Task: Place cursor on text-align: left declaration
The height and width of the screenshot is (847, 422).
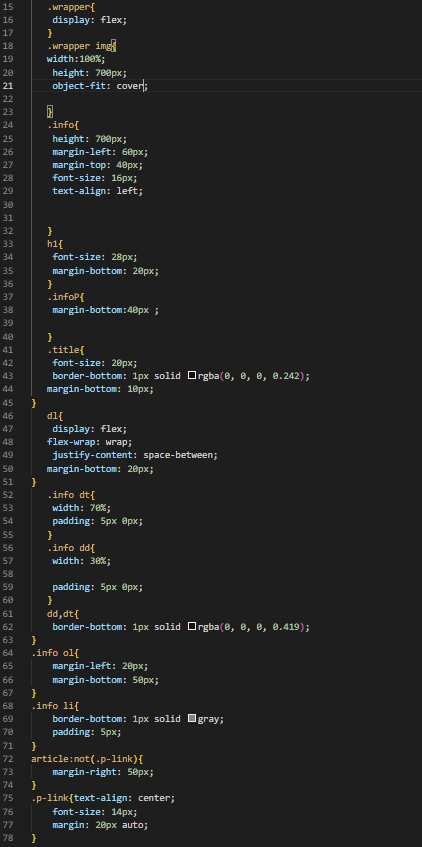Action: pos(97,191)
